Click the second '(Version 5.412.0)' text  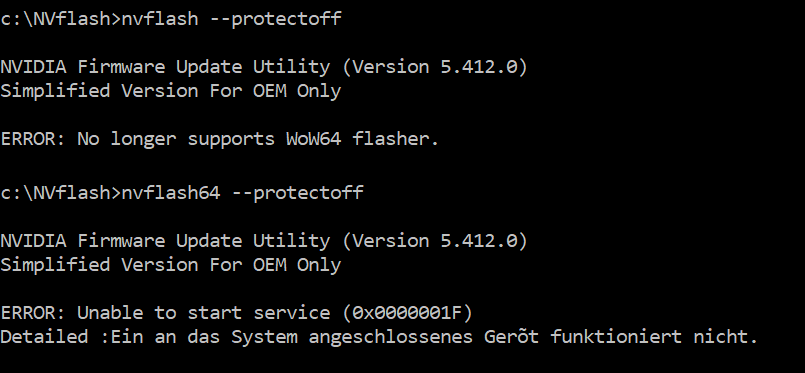[x=435, y=241]
